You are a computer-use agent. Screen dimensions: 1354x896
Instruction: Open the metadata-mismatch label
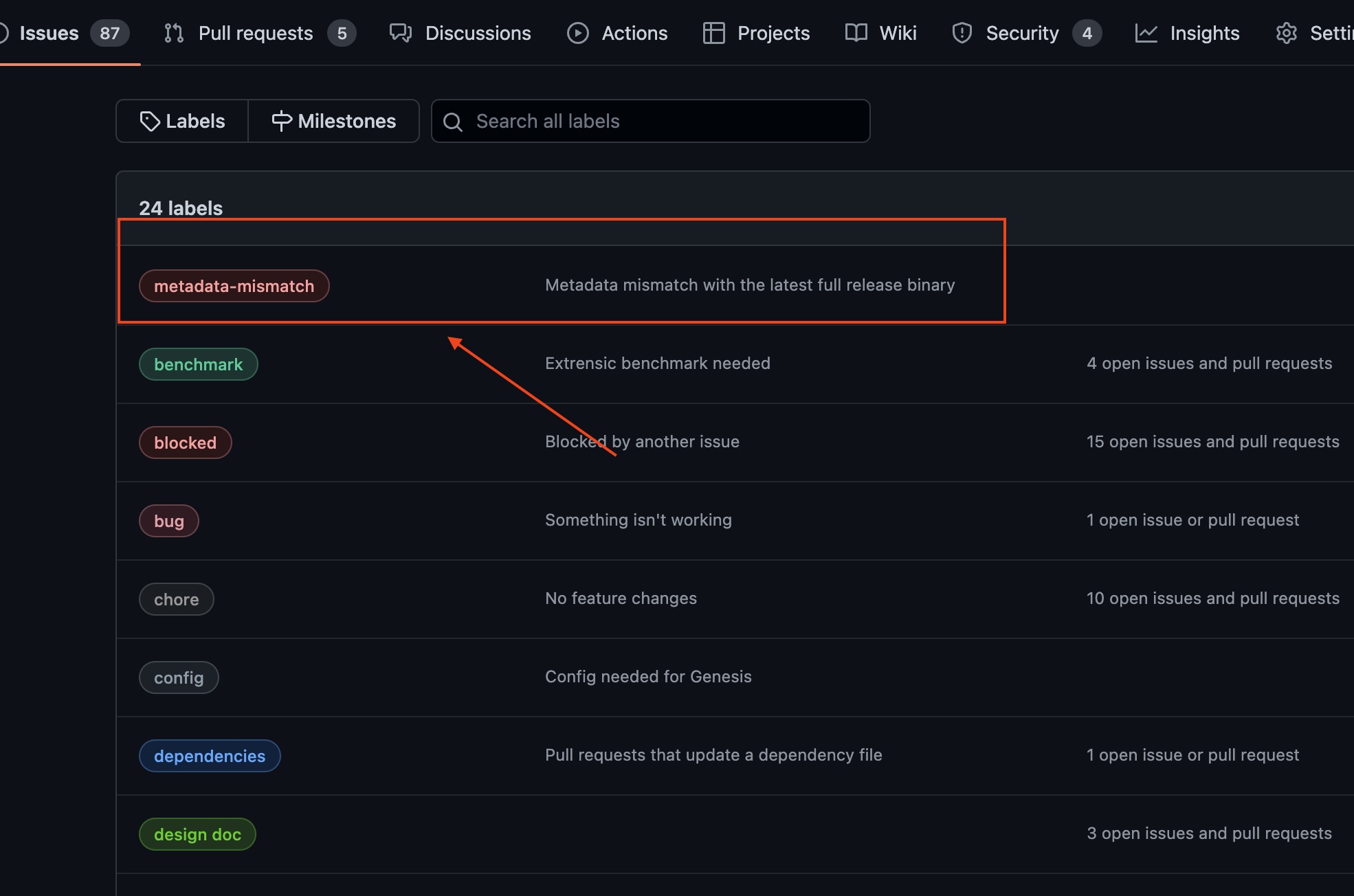[x=234, y=286]
